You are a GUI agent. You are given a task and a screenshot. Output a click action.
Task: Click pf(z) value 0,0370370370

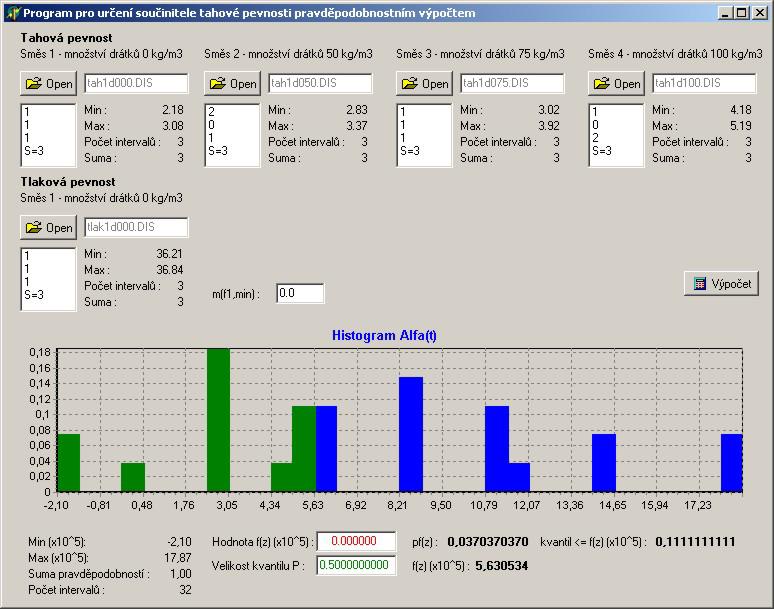(488, 542)
